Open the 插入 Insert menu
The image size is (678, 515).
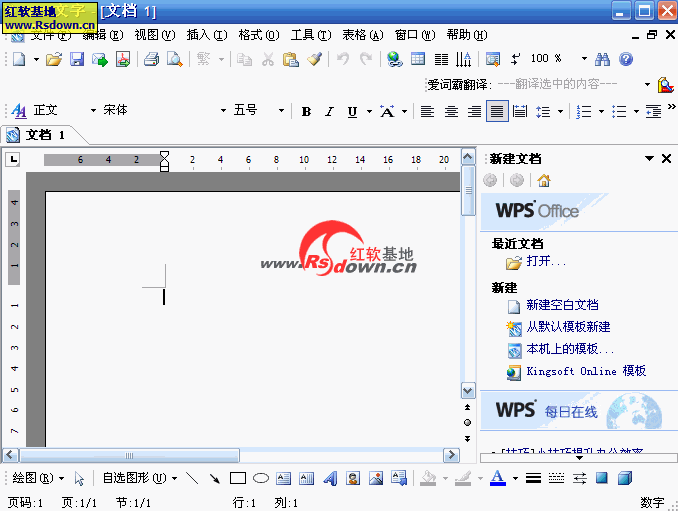click(207, 35)
